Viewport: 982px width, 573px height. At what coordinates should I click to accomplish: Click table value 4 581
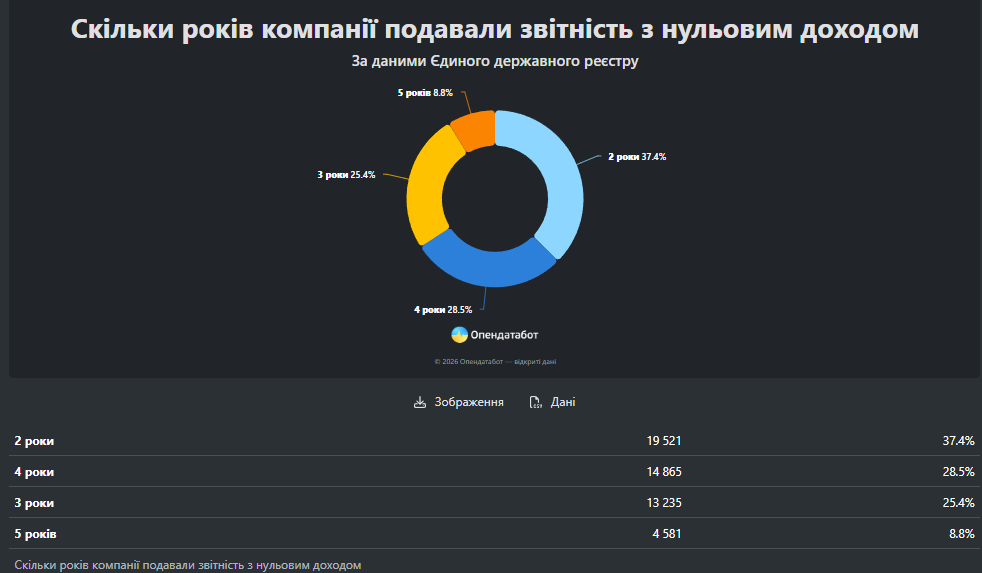(667, 534)
